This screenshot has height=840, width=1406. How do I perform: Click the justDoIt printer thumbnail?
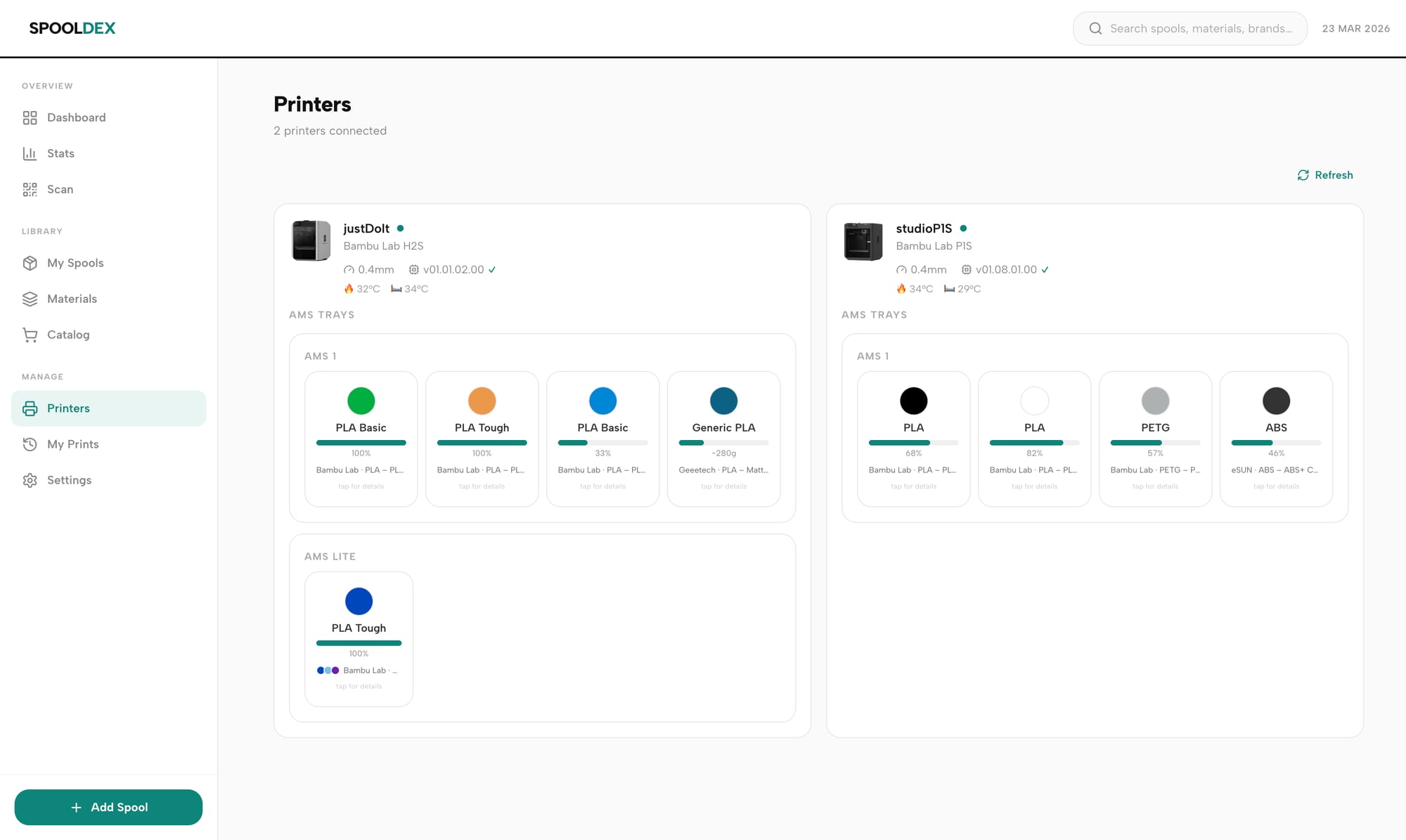click(x=311, y=240)
